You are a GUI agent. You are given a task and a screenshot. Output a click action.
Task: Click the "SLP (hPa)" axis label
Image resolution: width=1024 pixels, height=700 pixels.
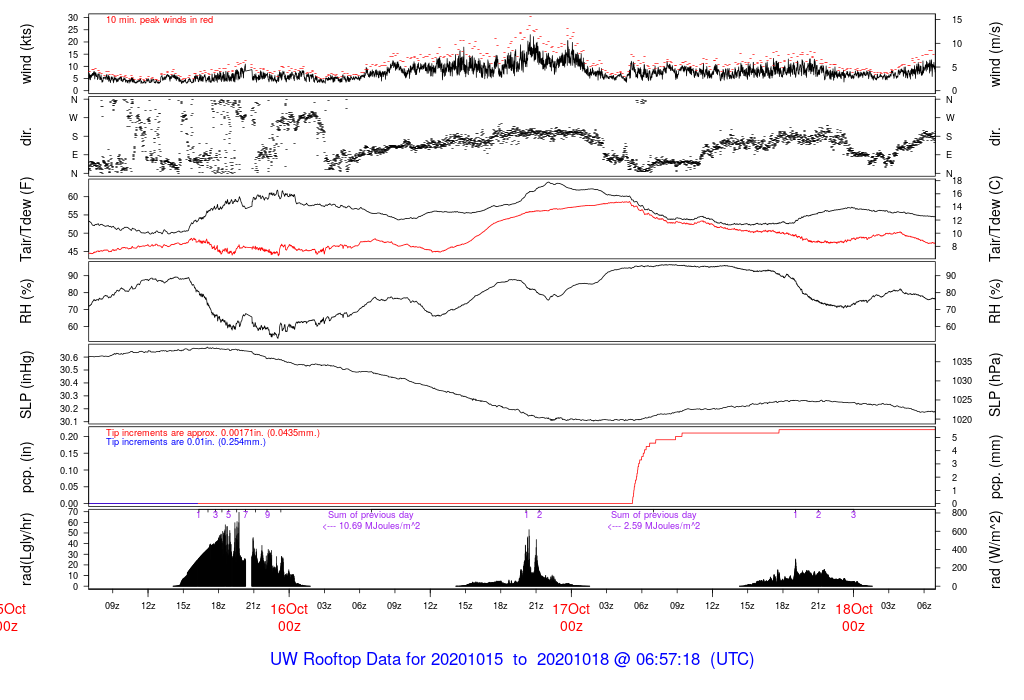pyautogui.click(x=995, y=385)
